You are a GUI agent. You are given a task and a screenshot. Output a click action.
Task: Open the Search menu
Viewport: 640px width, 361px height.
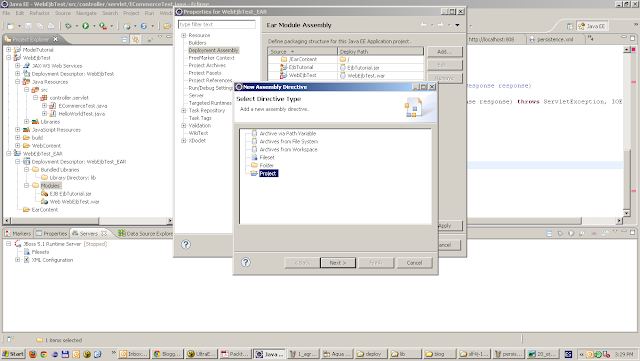[110, 13]
